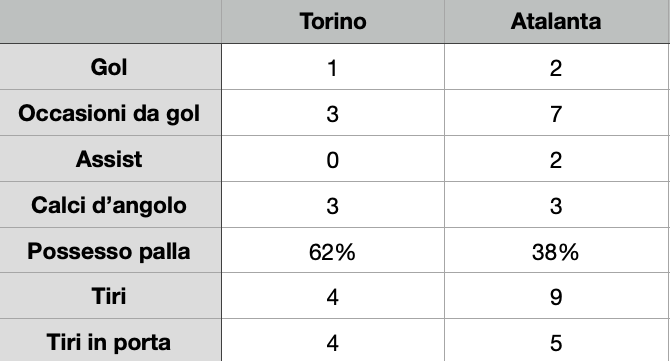Select the 38% possession cell
Image resolution: width=670 pixels, height=361 pixels.
click(556, 250)
